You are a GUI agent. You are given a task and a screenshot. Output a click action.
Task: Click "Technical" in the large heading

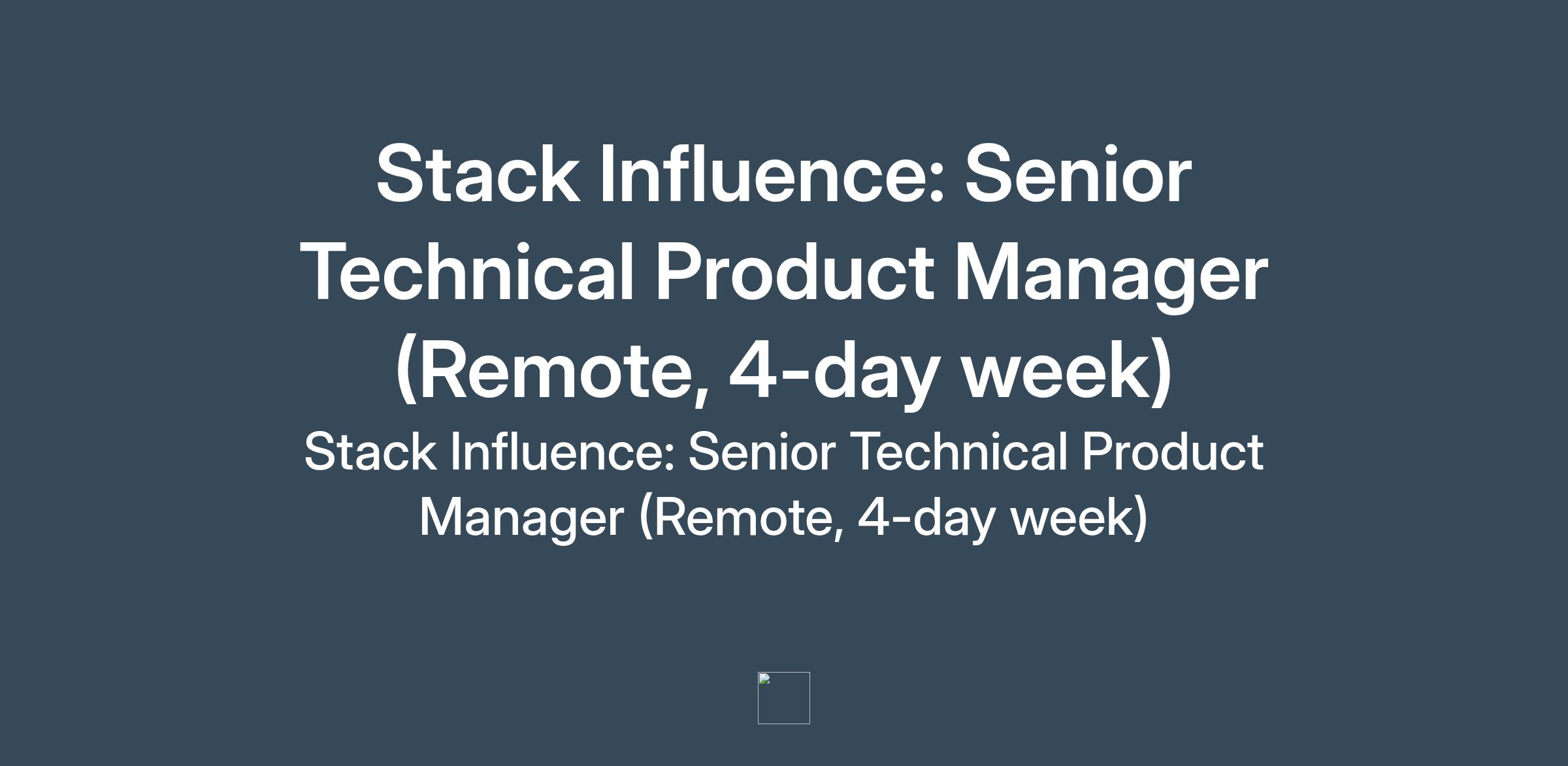(x=468, y=271)
